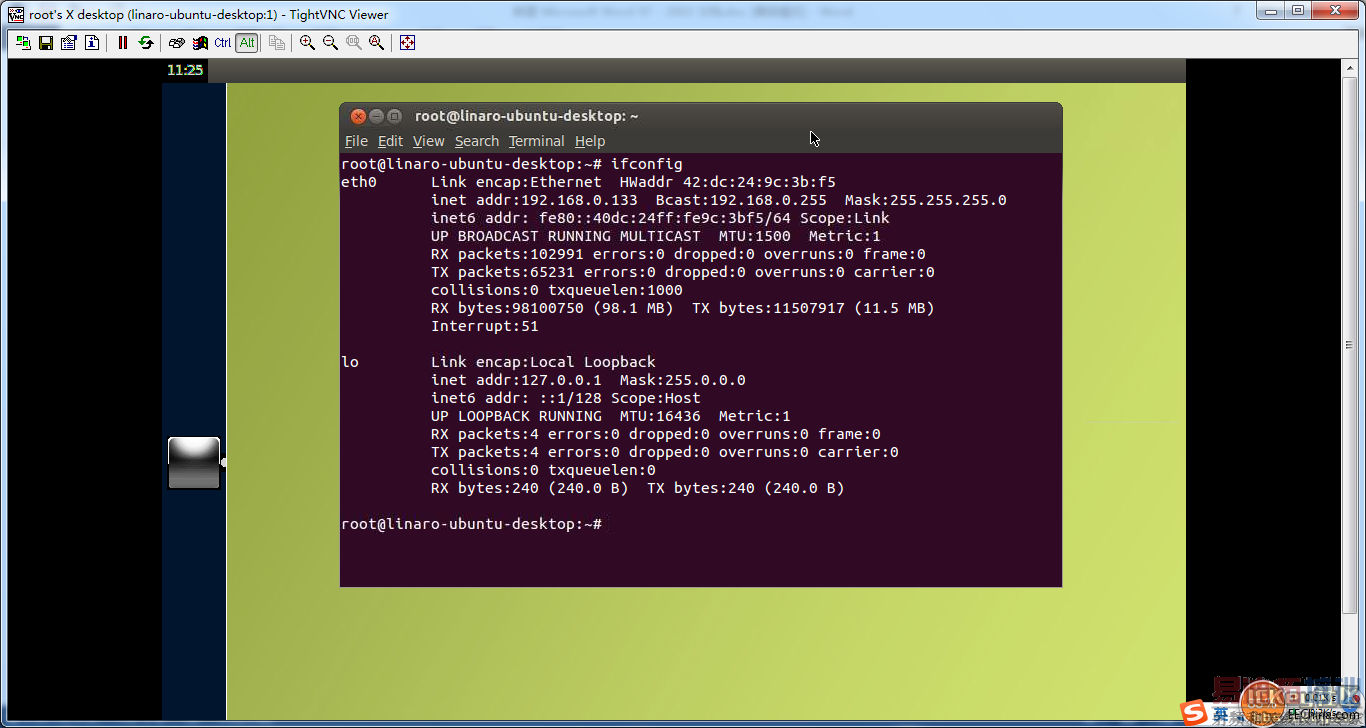
Task: Close the terminal using its orange button
Action: coord(358,116)
